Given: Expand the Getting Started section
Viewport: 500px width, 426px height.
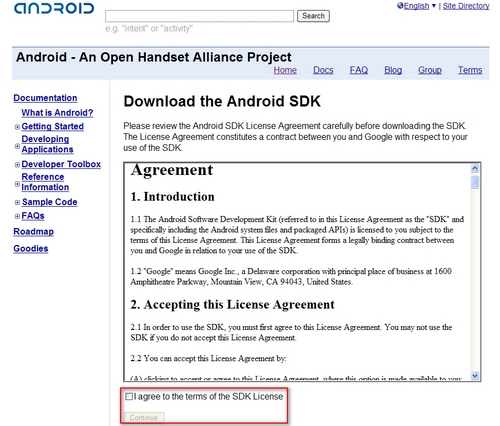Looking at the screenshot, I should coord(17,127).
